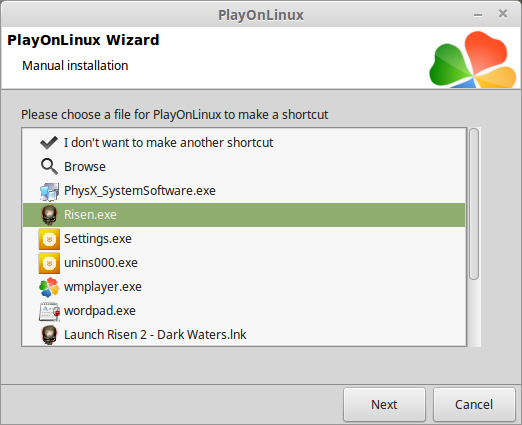The image size is (522, 425).
Task: Select the Risen.exe file name
Action: [90, 215]
